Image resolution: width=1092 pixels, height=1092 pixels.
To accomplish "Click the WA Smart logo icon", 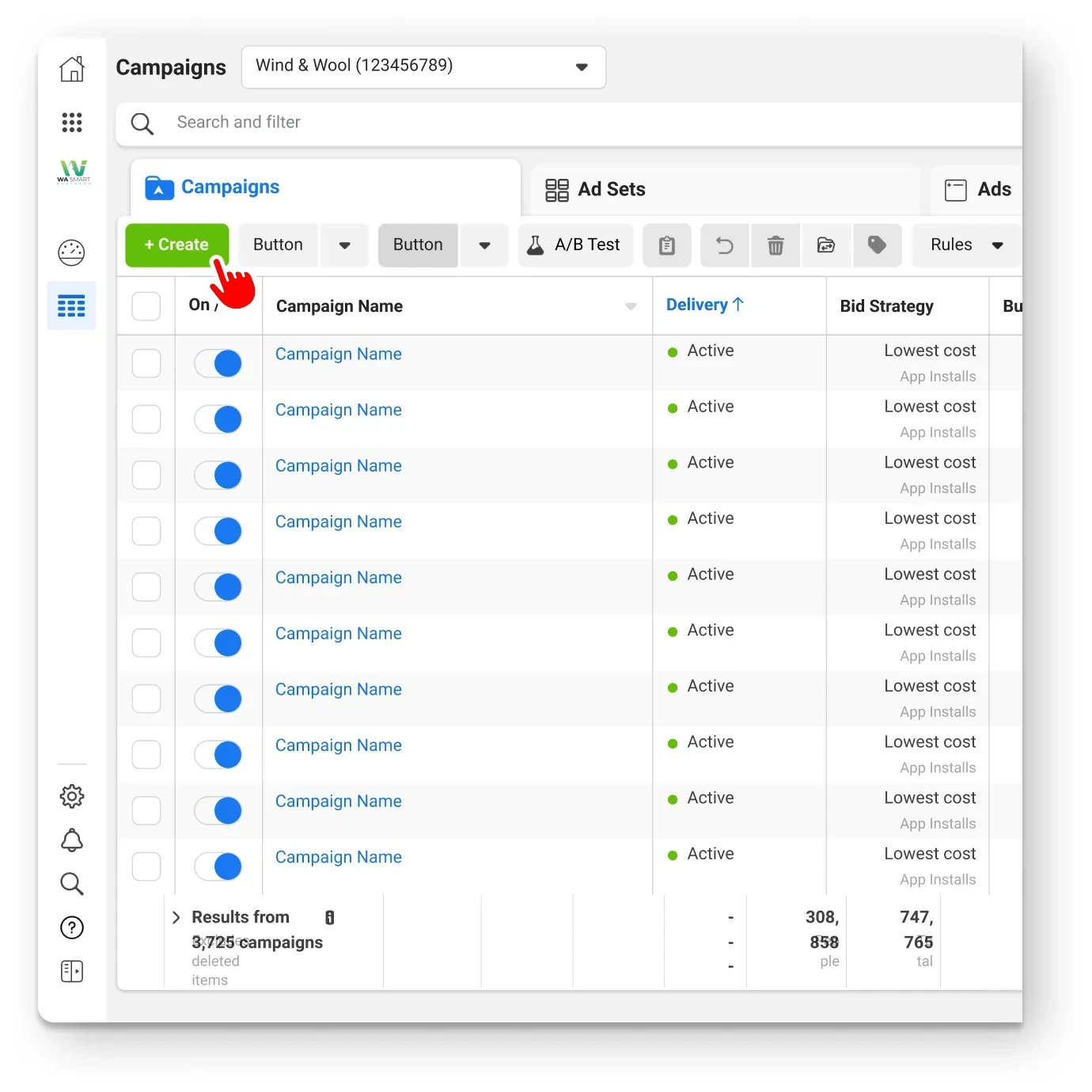I will coord(74,171).
